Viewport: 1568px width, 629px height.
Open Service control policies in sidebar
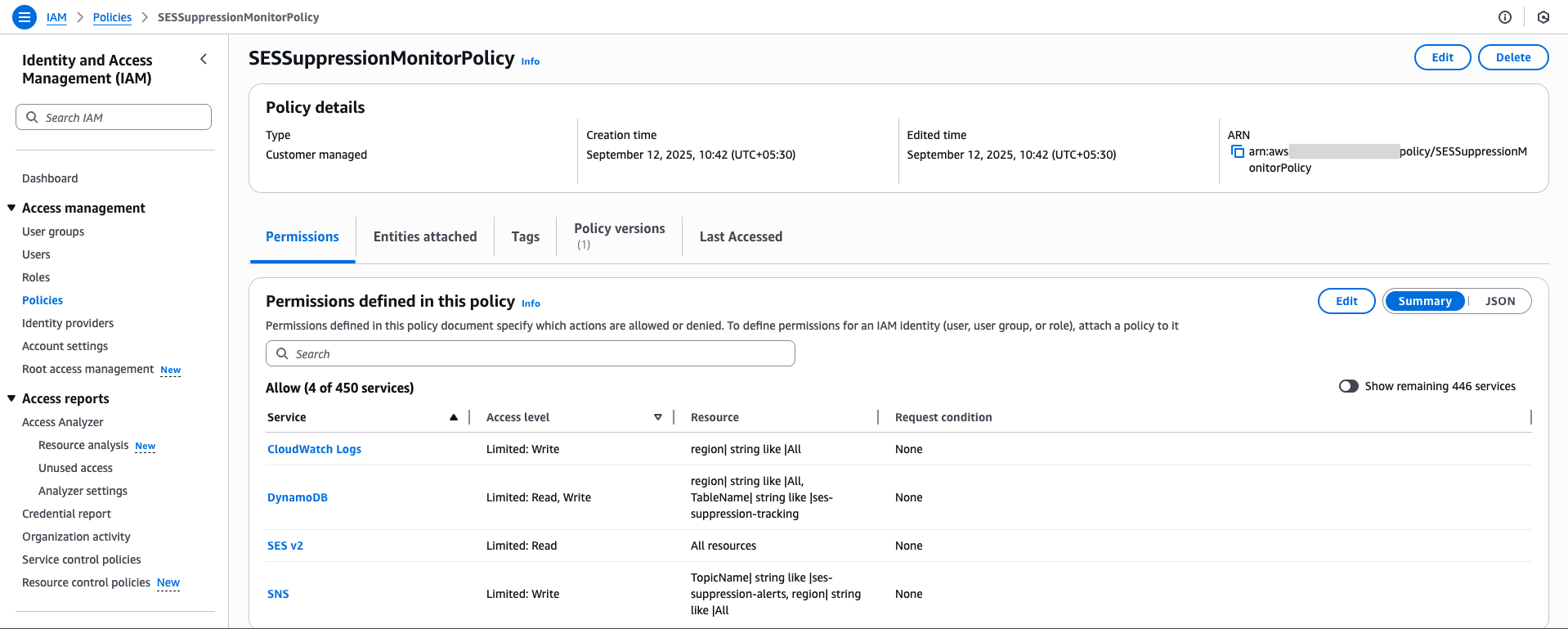(x=81, y=559)
